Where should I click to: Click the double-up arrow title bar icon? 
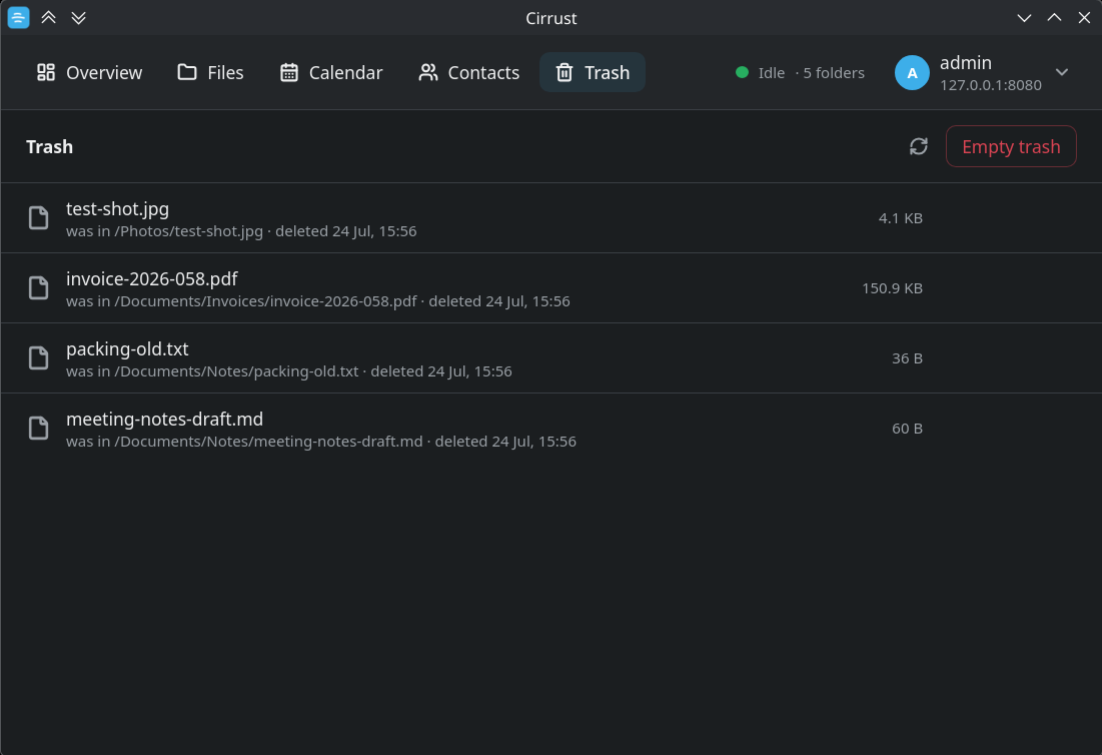[x=48, y=18]
